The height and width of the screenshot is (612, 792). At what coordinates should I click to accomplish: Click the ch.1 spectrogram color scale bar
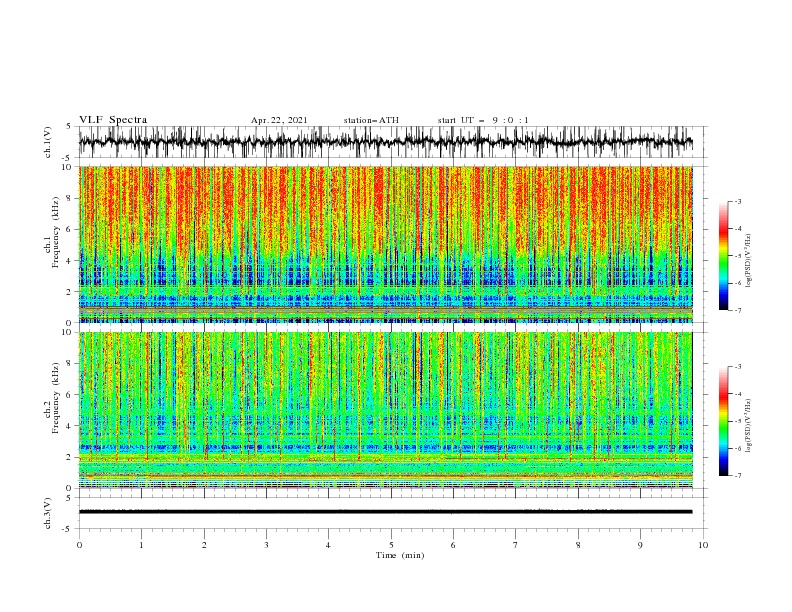tap(723, 256)
